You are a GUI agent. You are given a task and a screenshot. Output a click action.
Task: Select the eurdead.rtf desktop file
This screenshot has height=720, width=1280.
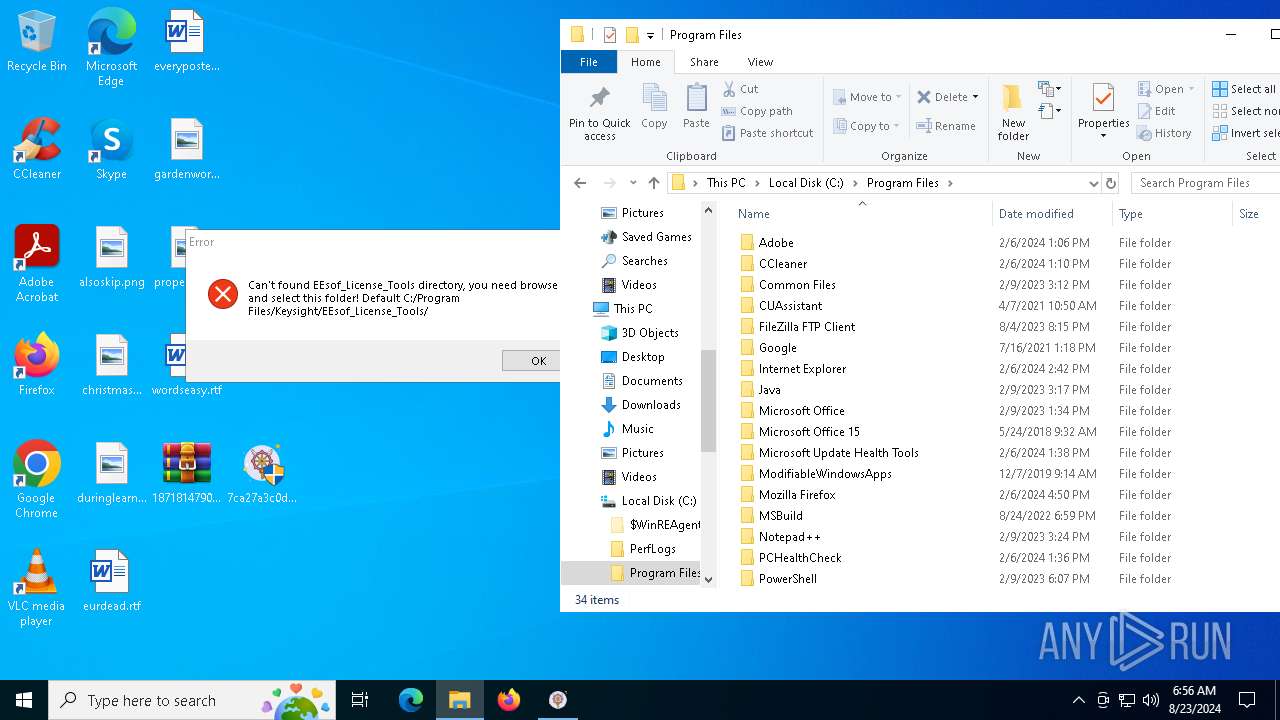click(111, 581)
